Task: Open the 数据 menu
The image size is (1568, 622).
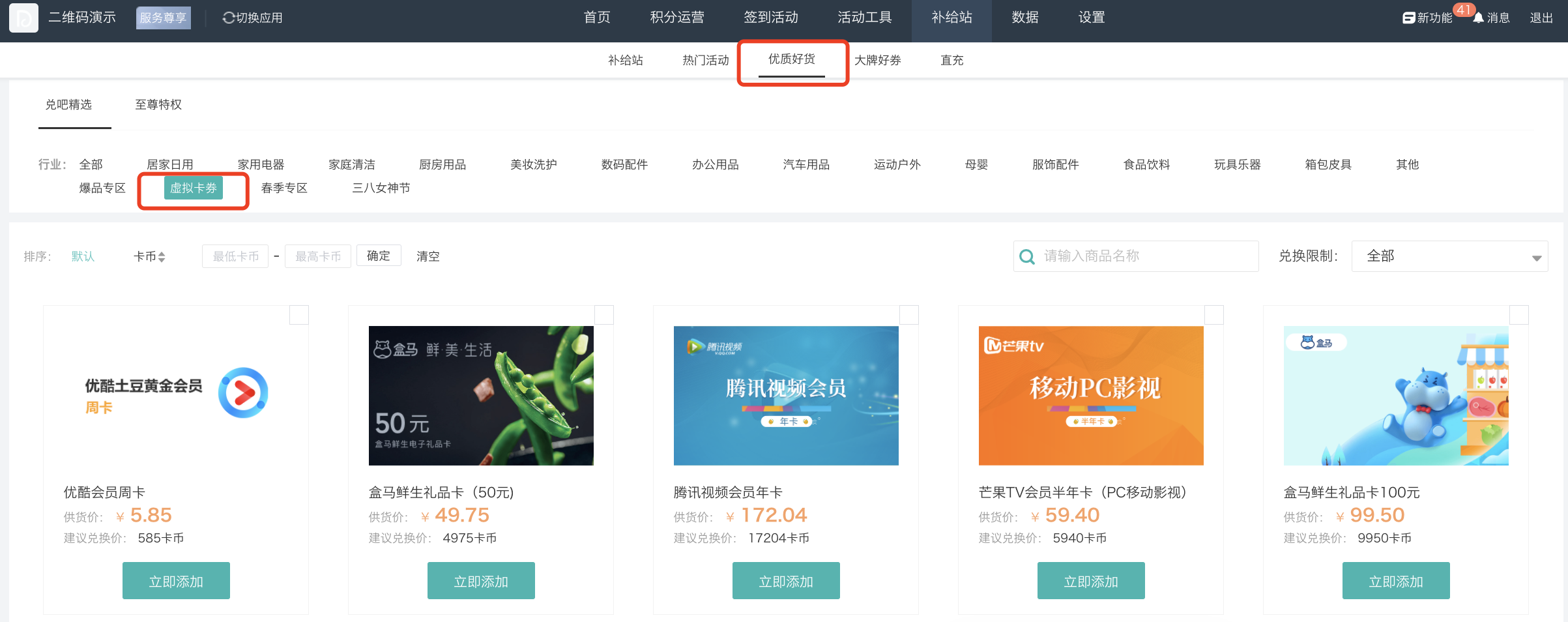Action: point(1025,18)
